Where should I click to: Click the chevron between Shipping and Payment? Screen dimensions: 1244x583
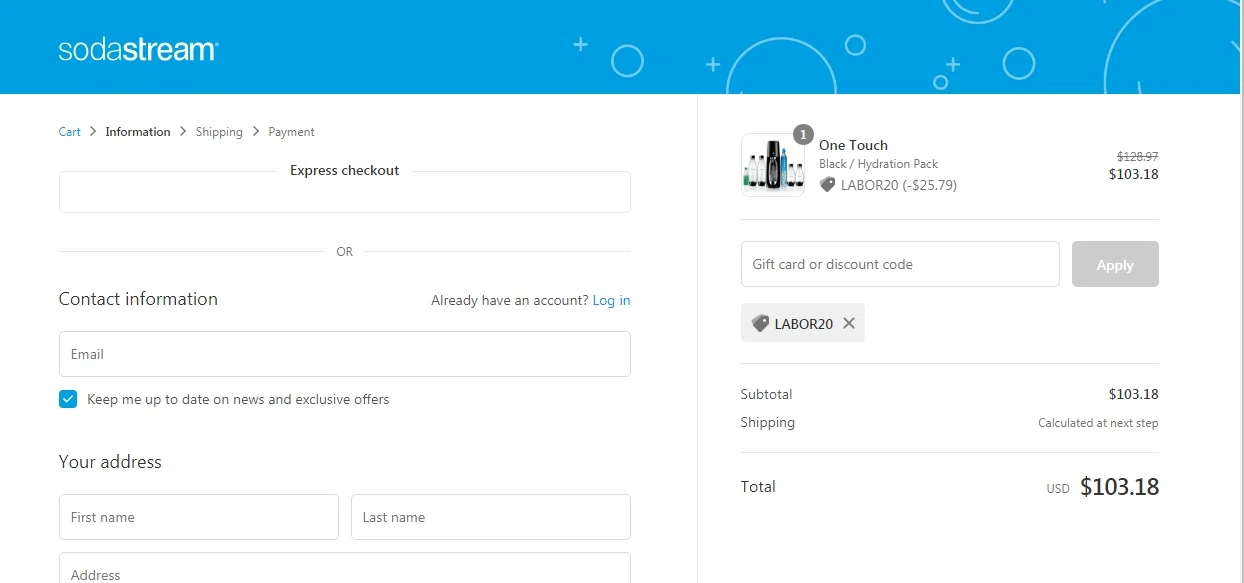point(256,131)
